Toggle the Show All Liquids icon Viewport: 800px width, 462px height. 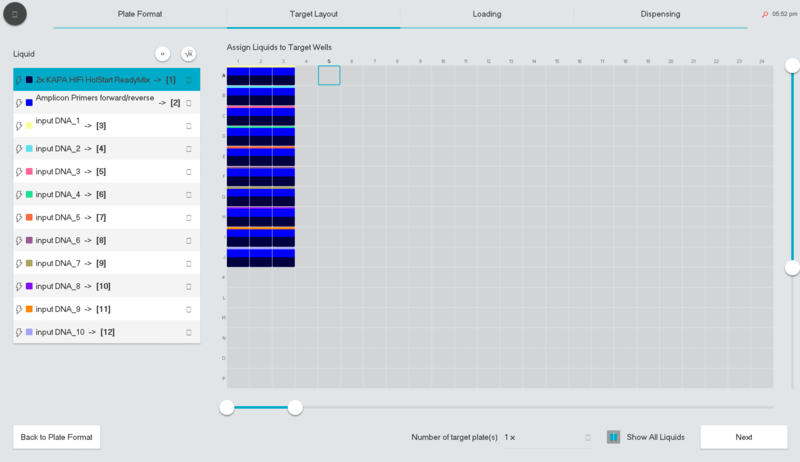pyautogui.click(x=613, y=437)
